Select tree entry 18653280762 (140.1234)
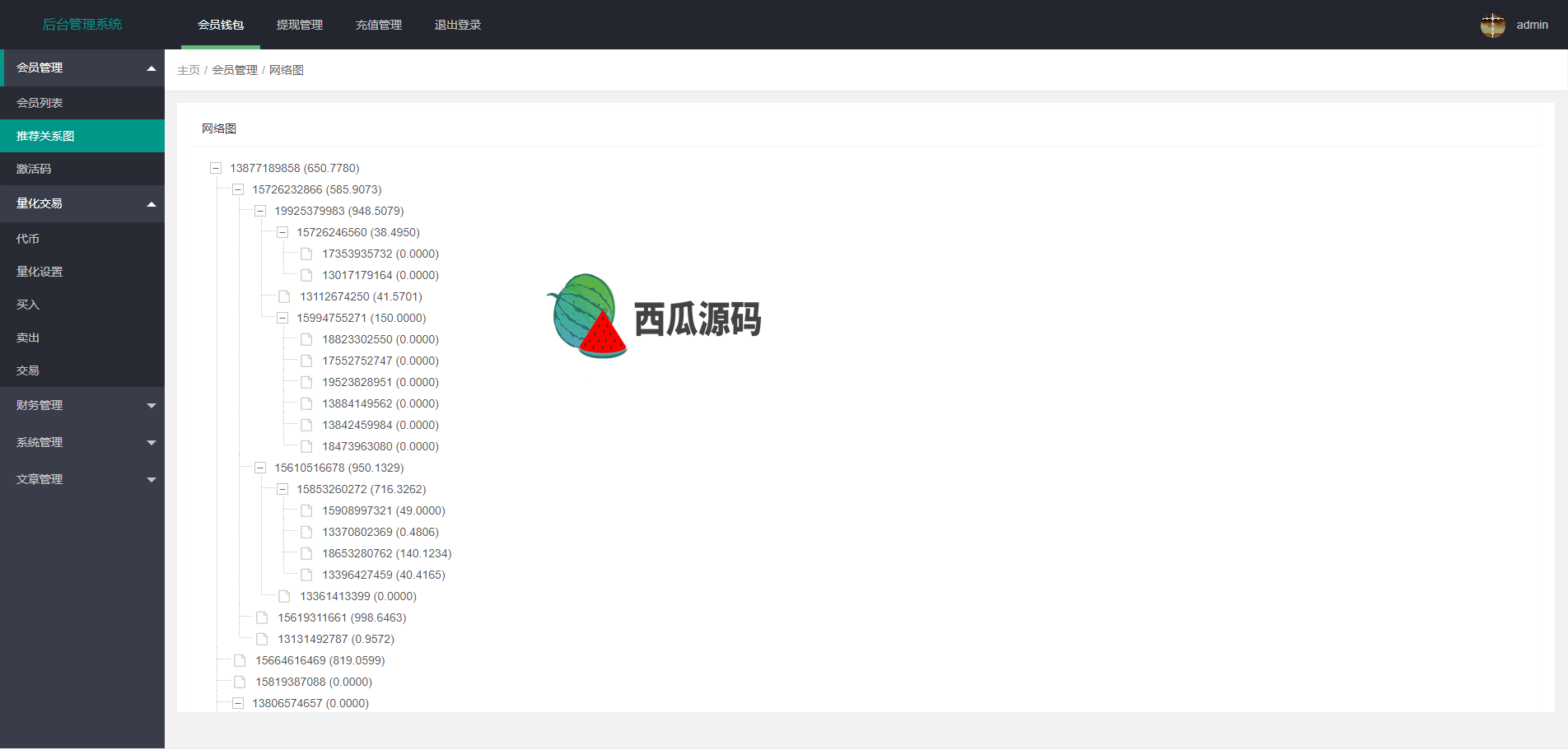Viewport: 1568px width, 750px height. (387, 553)
